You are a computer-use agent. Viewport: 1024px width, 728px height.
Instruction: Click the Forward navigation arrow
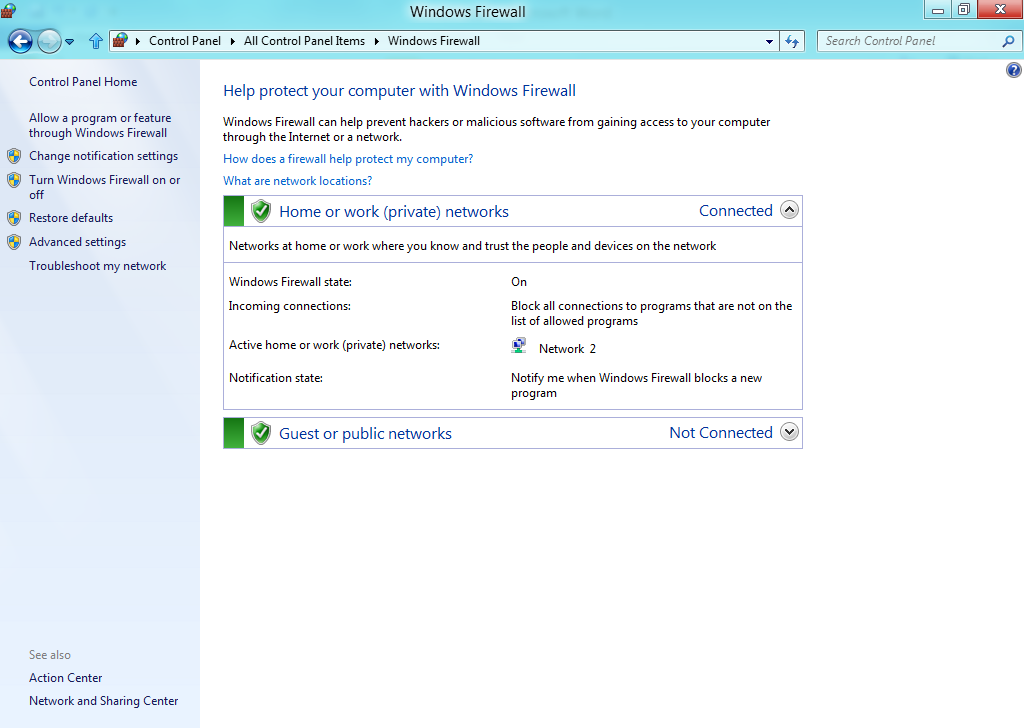coord(49,42)
